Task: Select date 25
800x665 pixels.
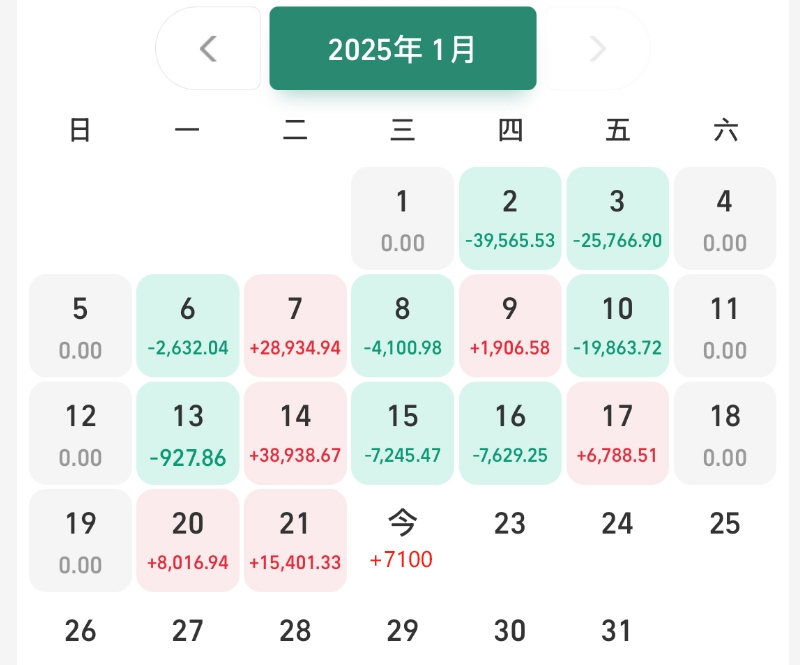Action: click(725, 524)
